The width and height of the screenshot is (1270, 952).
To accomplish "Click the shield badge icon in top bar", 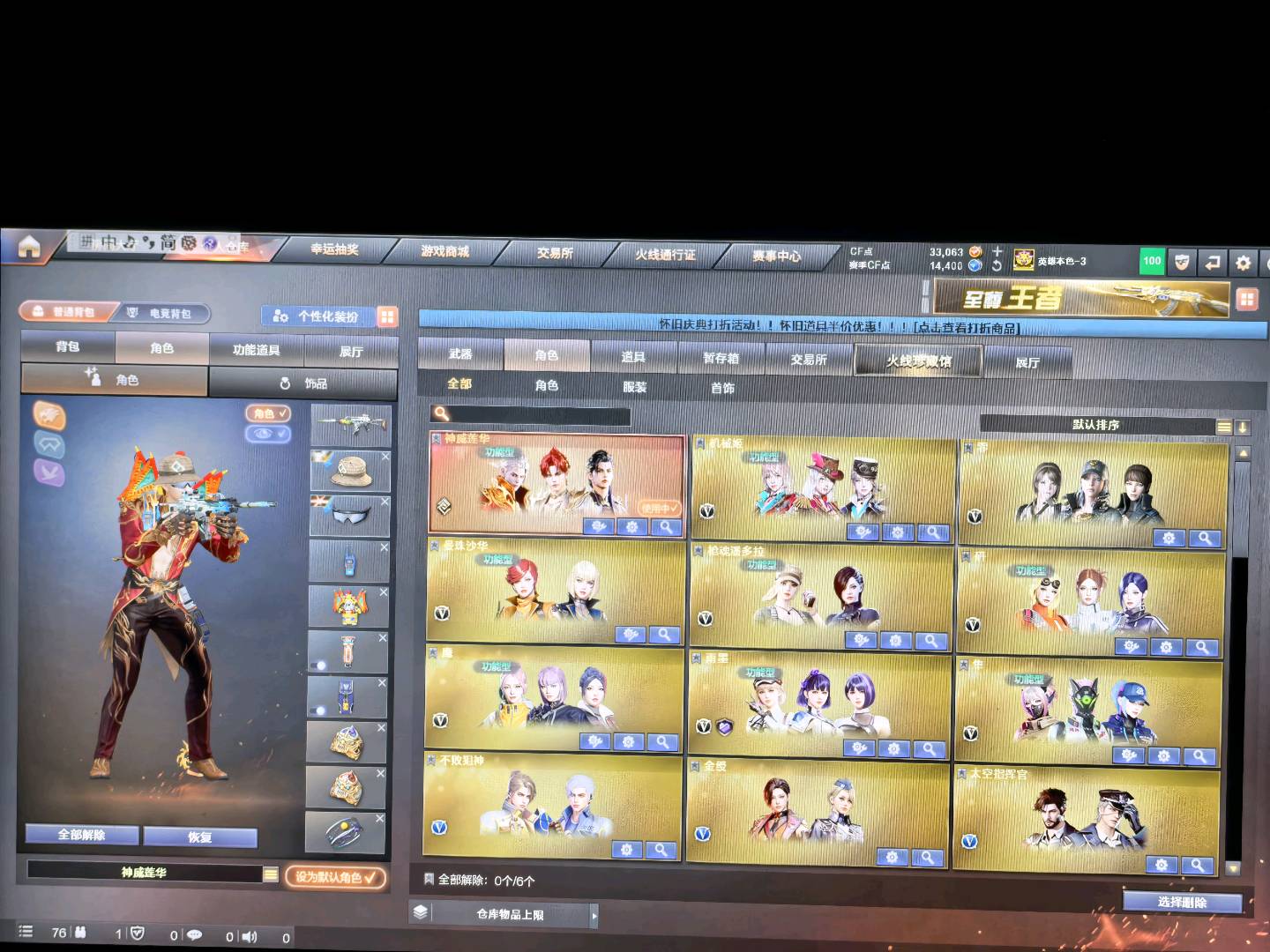I will (1183, 262).
